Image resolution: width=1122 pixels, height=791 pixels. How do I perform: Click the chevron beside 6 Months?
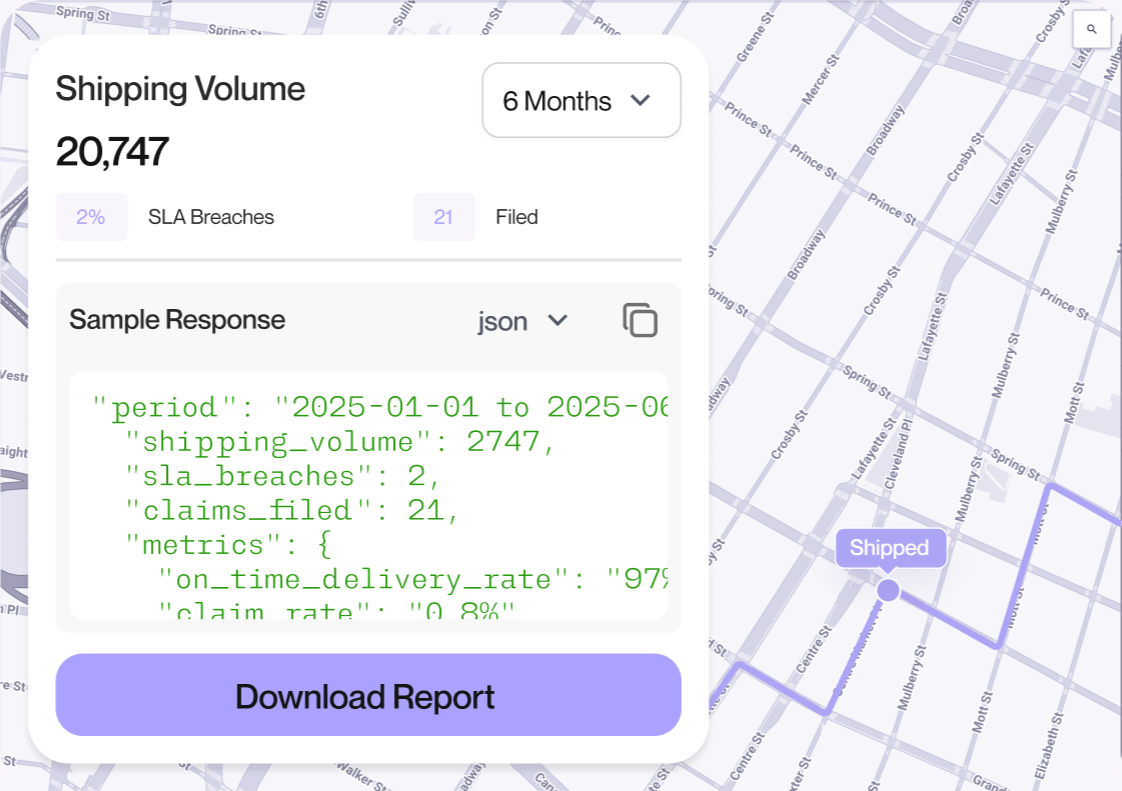coord(640,101)
